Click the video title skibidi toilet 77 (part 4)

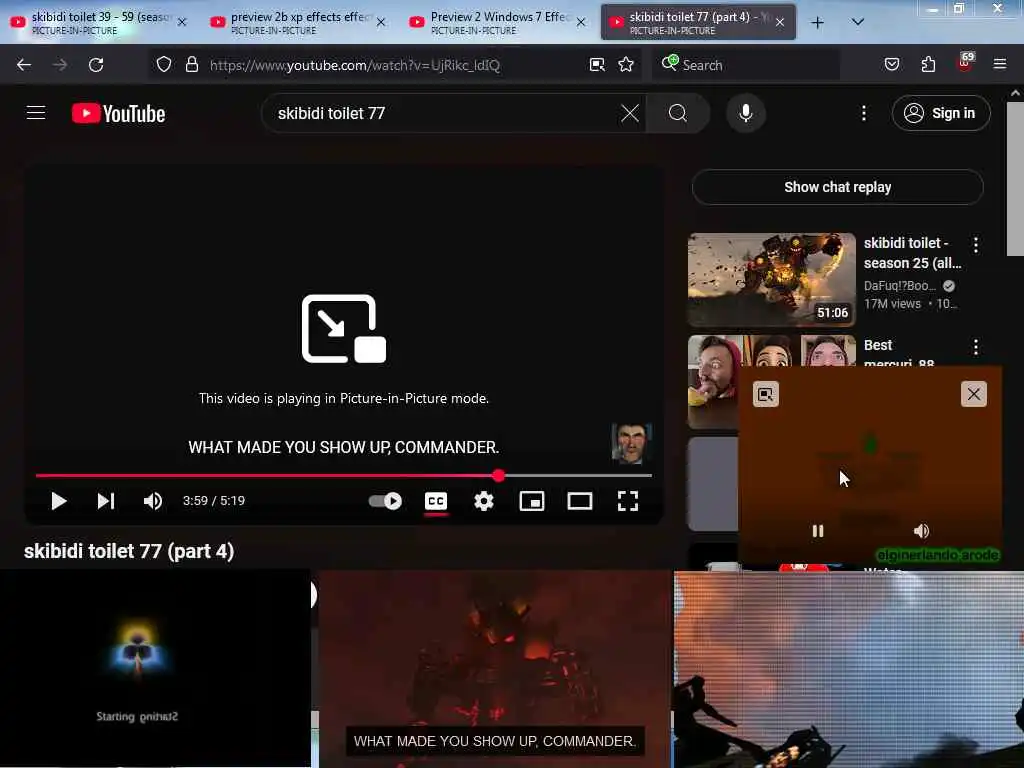tap(129, 551)
